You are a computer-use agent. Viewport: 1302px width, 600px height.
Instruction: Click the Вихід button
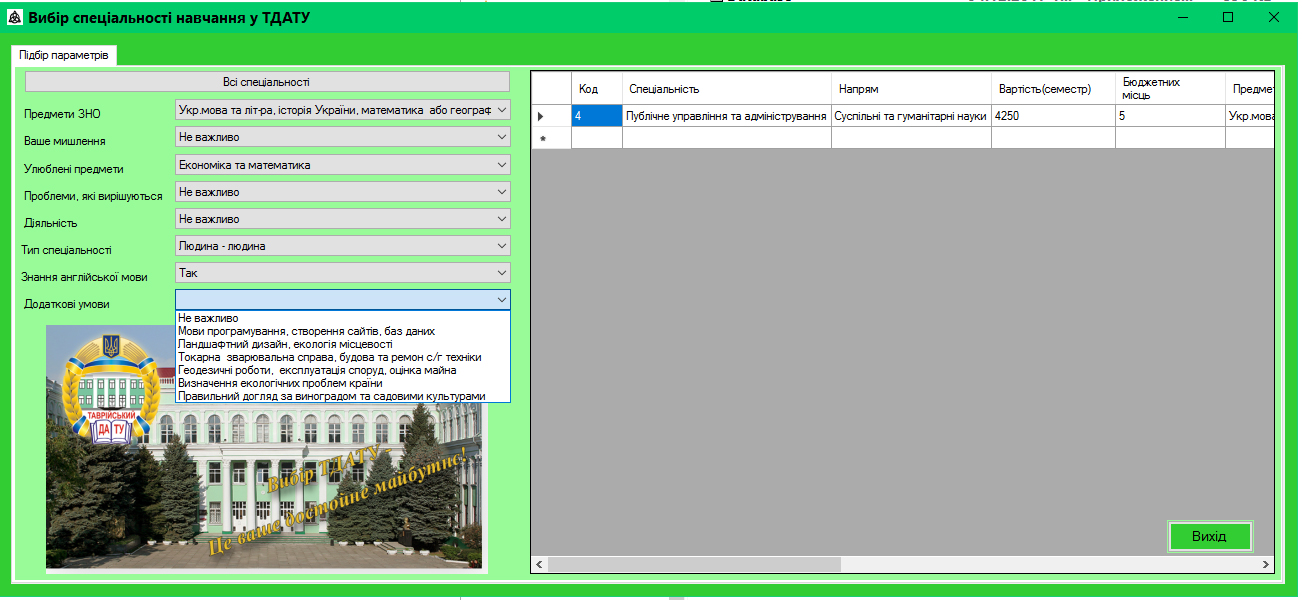click(x=1209, y=536)
